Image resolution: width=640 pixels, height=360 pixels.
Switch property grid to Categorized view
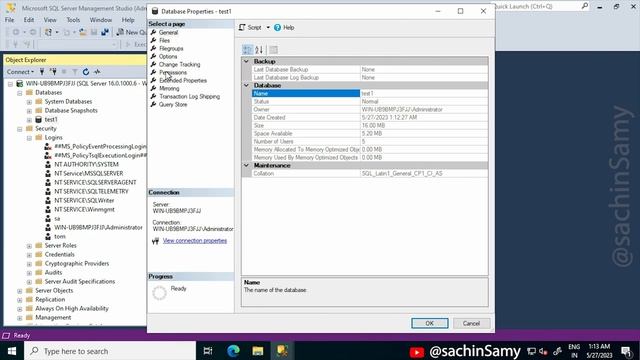[x=247, y=50]
